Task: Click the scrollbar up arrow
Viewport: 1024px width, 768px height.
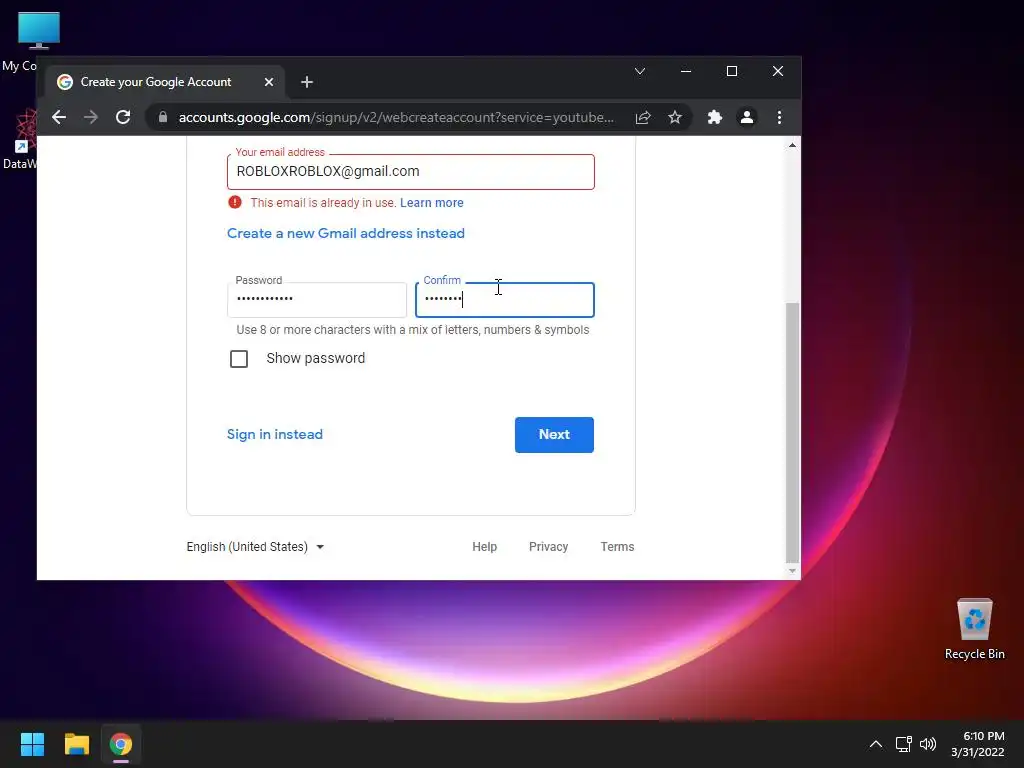Action: pyautogui.click(x=792, y=145)
